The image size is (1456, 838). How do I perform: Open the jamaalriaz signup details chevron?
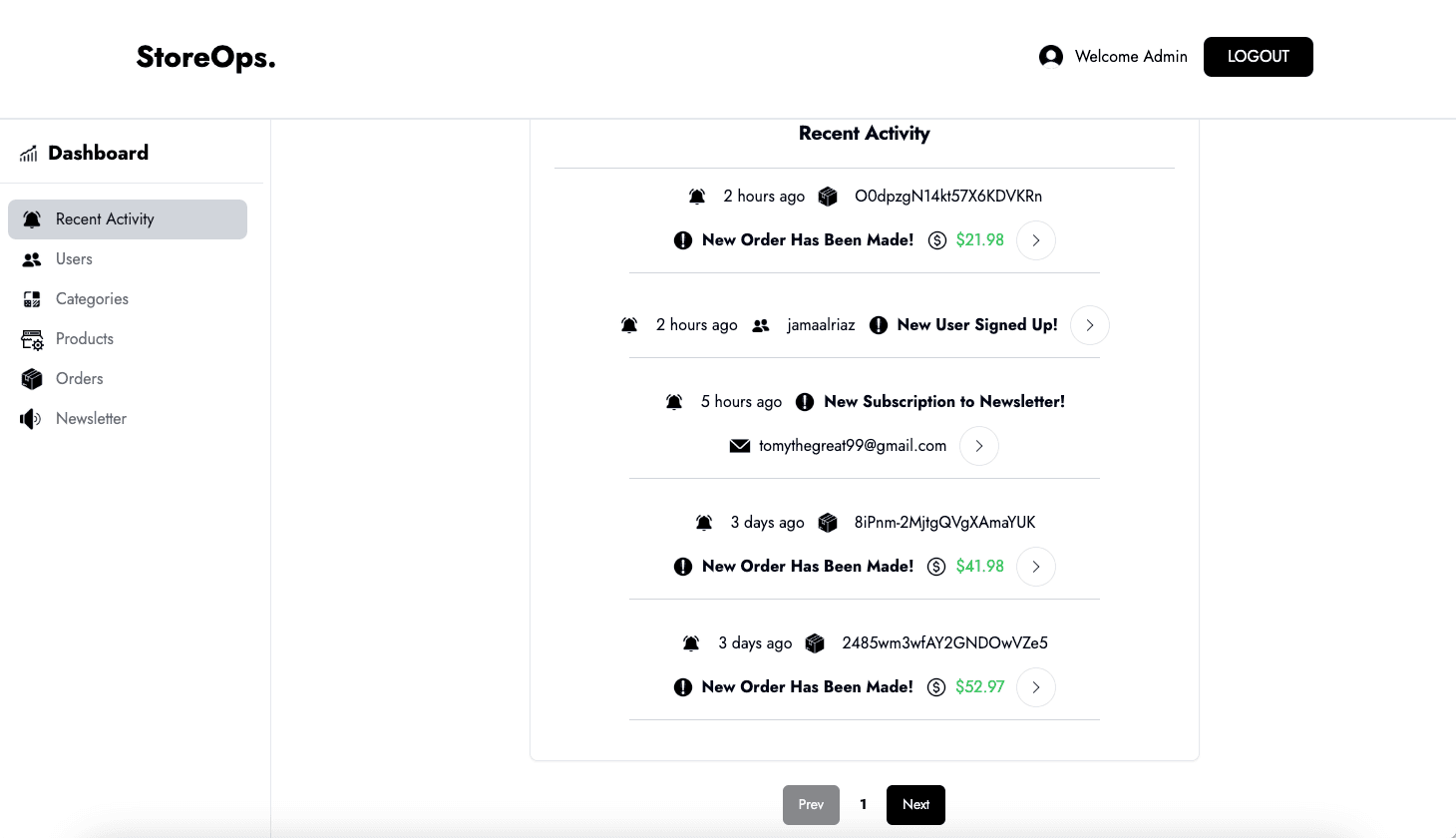click(x=1089, y=325)
